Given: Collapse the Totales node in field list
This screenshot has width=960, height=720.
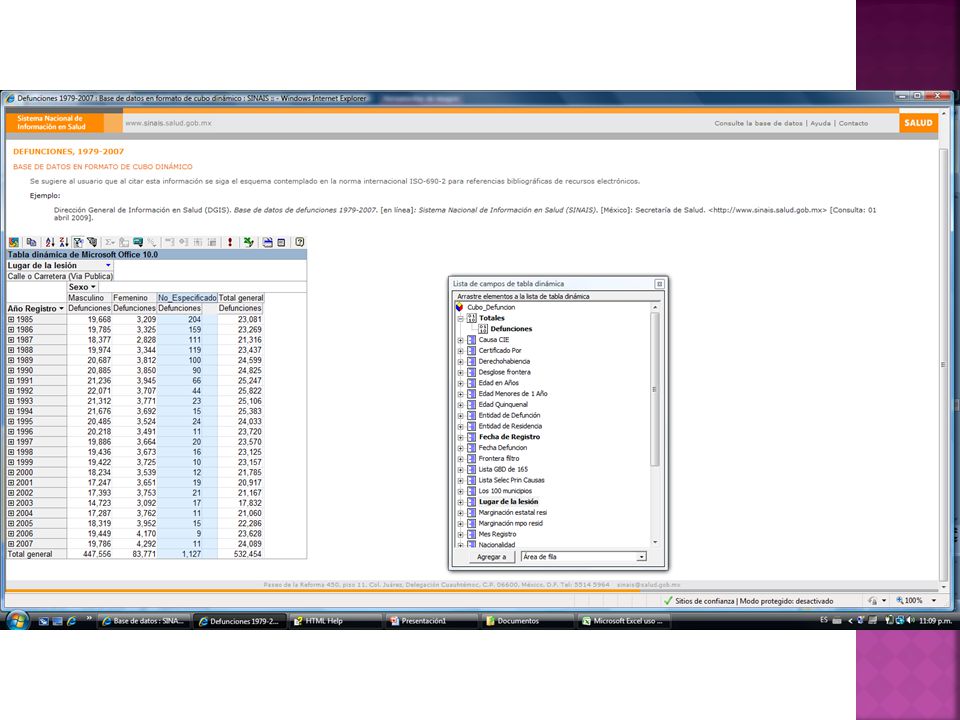Looking at the screenshot, I should [x=460, y=318].
